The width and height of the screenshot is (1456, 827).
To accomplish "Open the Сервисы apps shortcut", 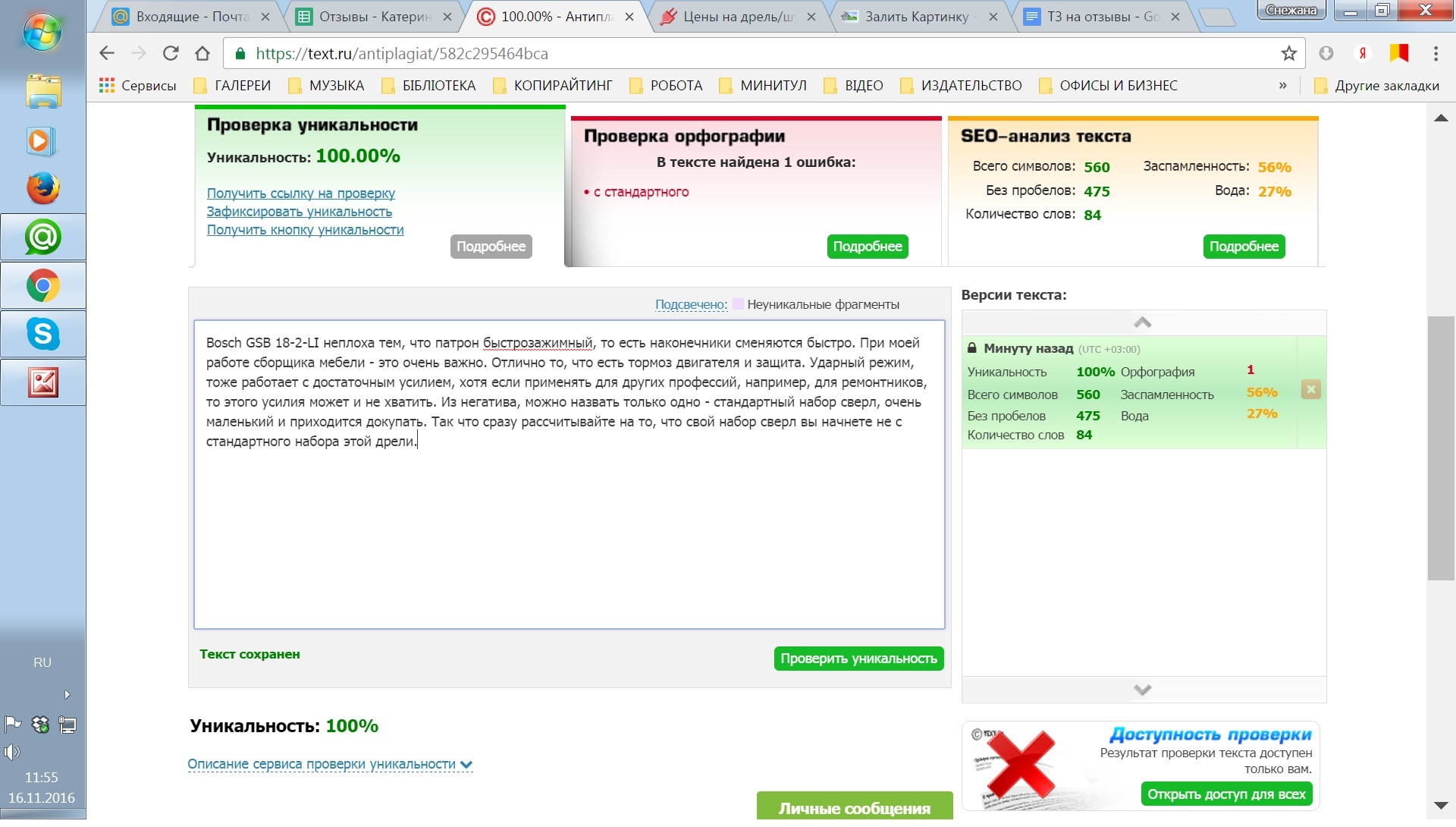I will click(137, 86).
